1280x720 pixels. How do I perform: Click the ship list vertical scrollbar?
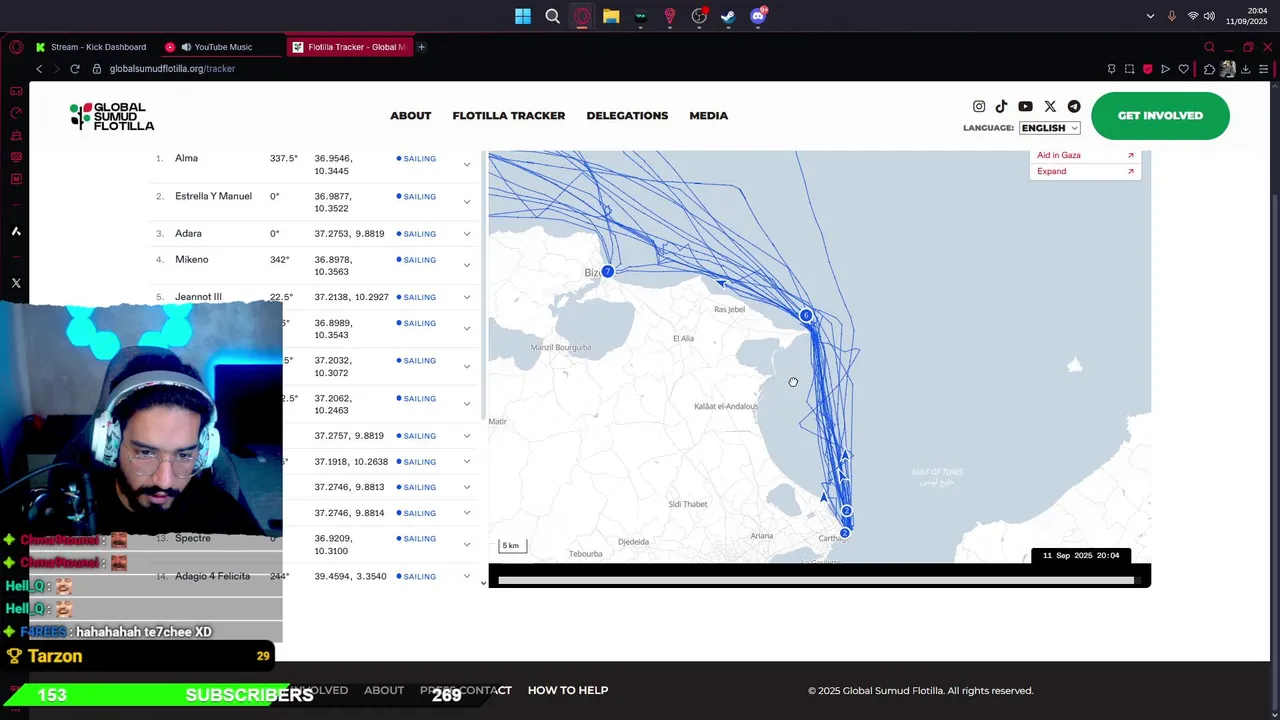[x=484, y=285]
